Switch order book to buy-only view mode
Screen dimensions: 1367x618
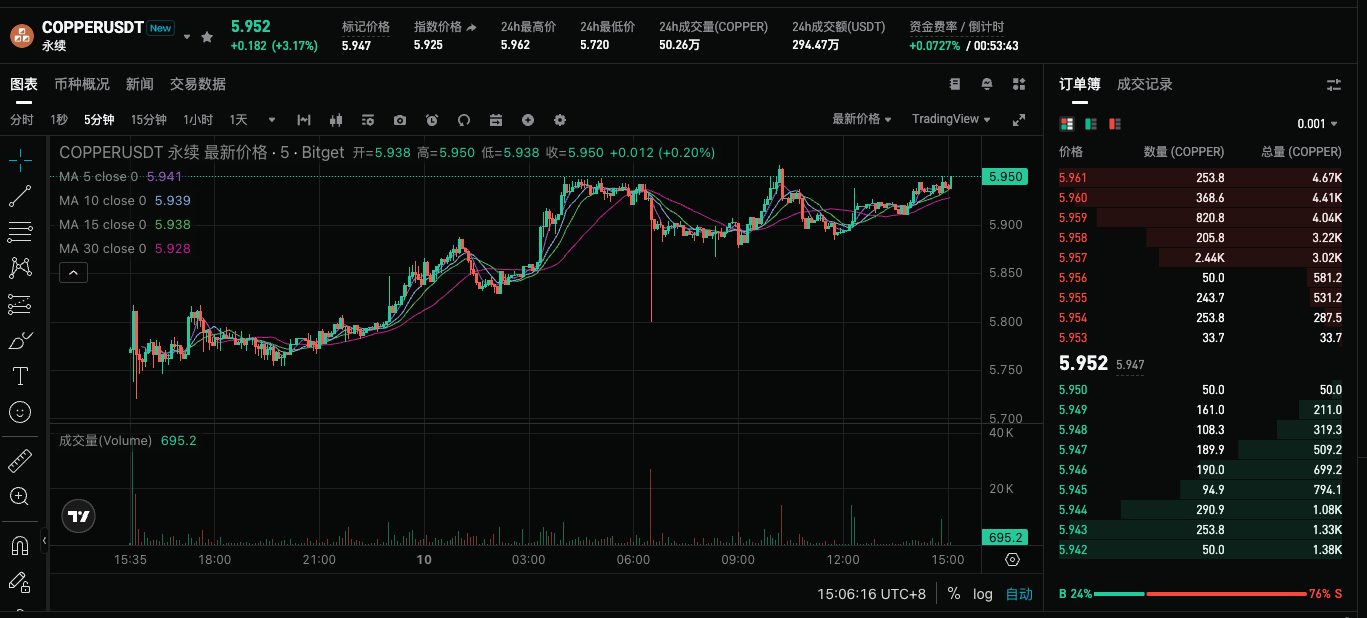click(1090, 122)
